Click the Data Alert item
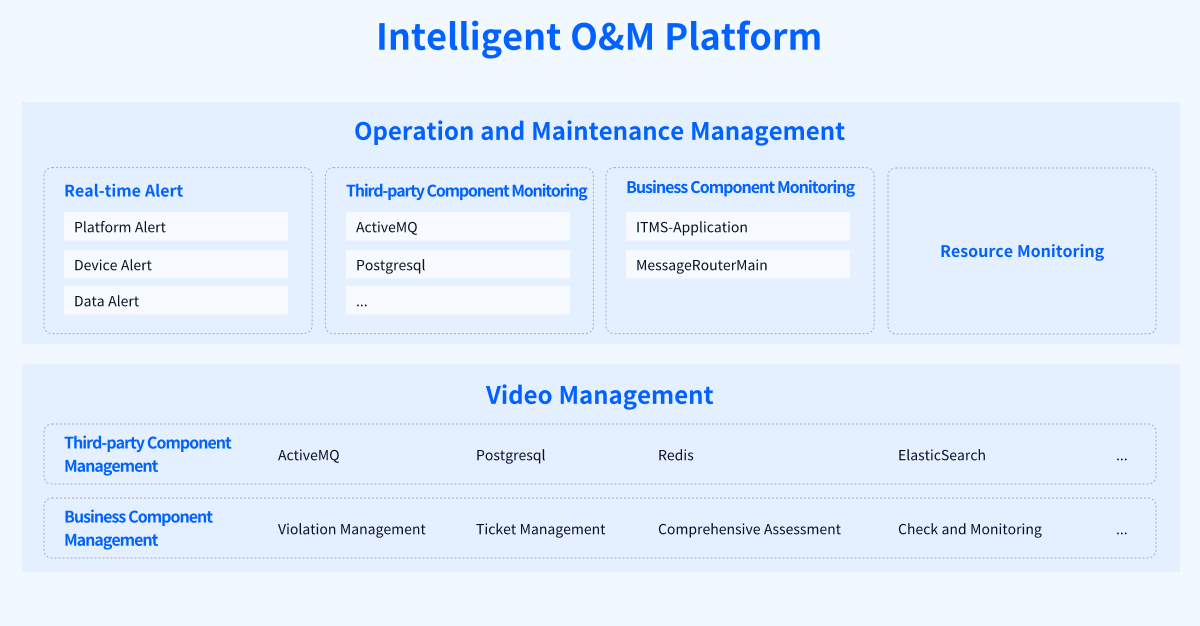Image resolution: width=1200 pixels, height=626 pixels. [x=176, y=301]
